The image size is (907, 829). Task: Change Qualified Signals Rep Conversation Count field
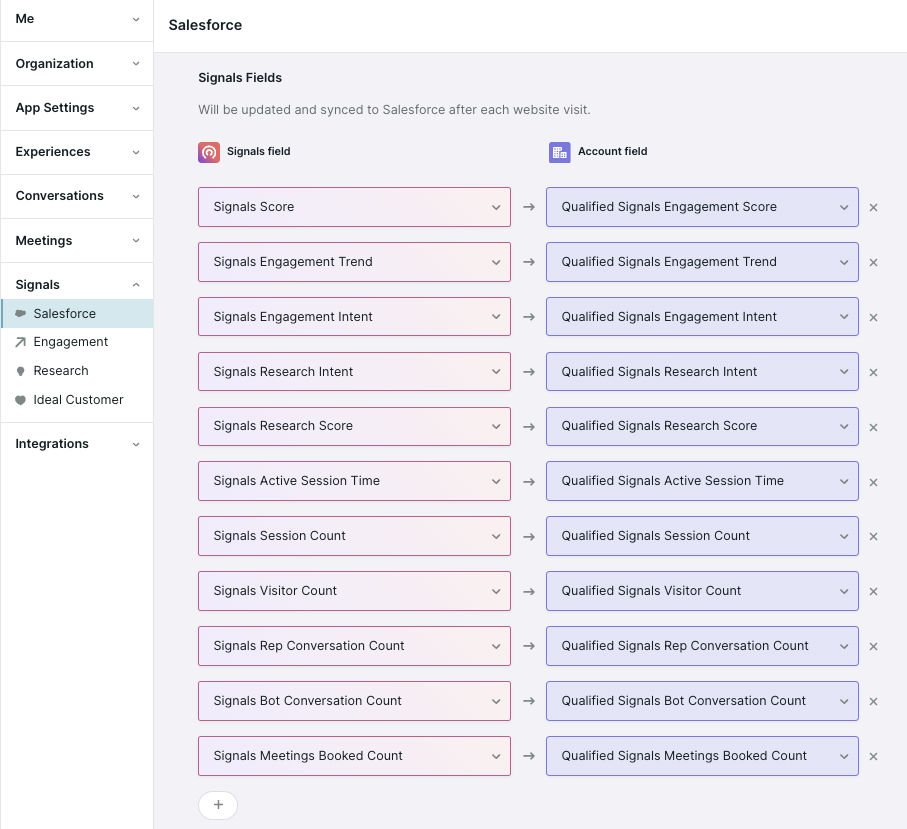tap(702, 646)
